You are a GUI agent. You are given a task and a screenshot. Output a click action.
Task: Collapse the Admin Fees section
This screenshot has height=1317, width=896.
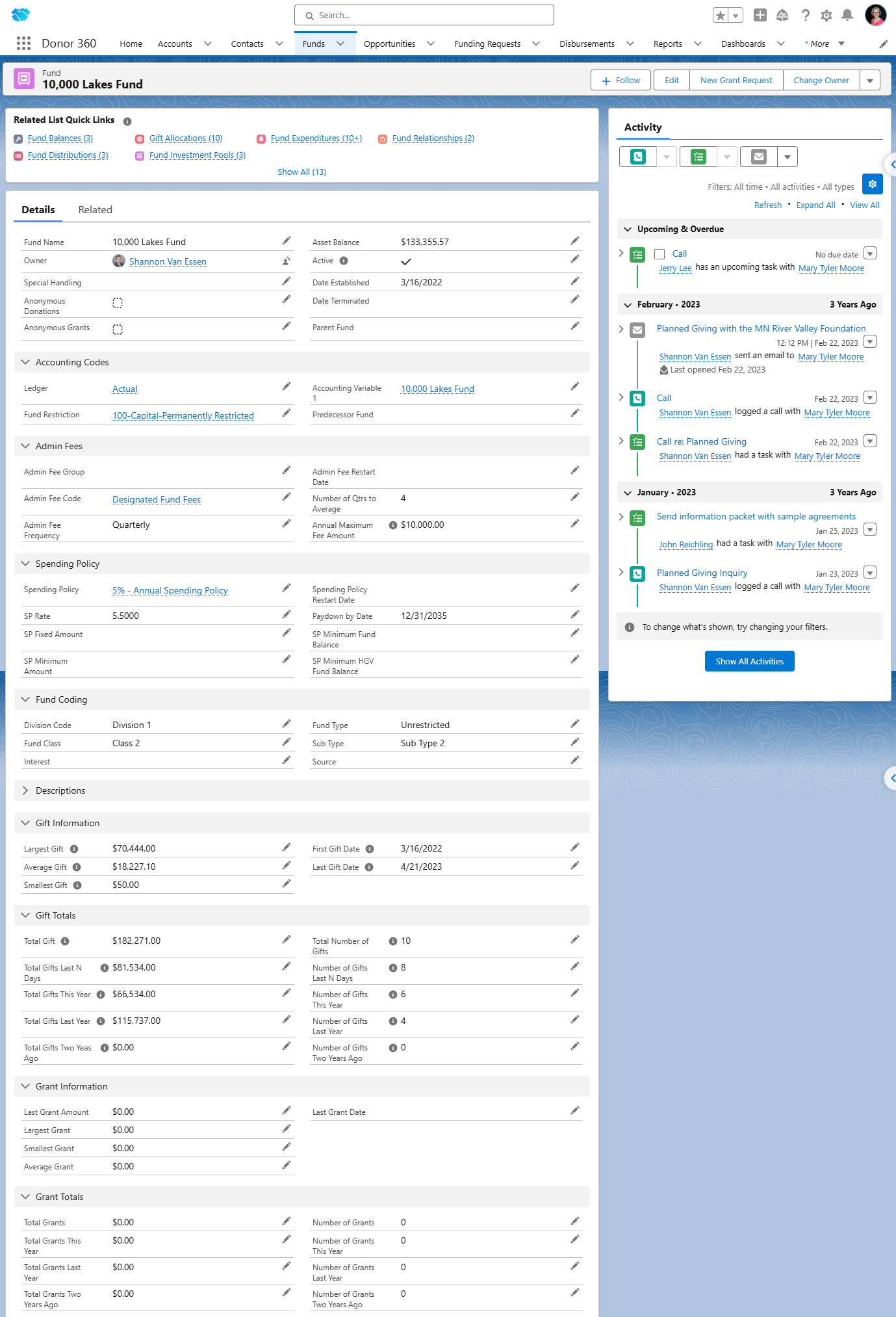pos(25,446)
